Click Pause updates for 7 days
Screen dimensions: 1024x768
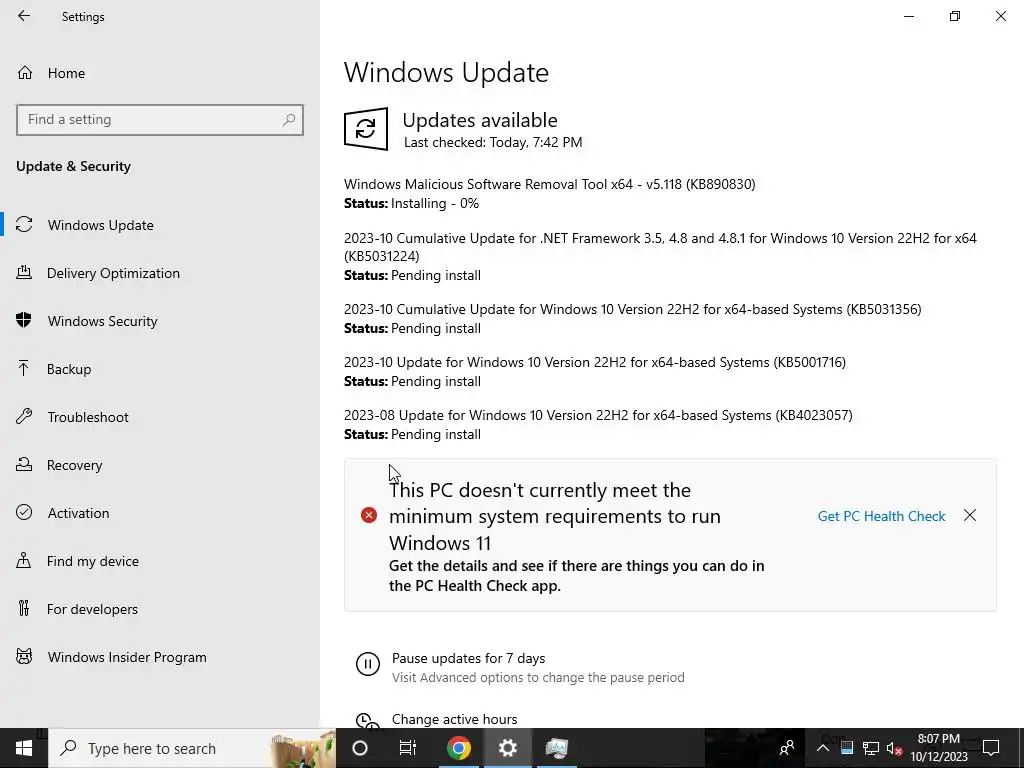click(468, 658)
